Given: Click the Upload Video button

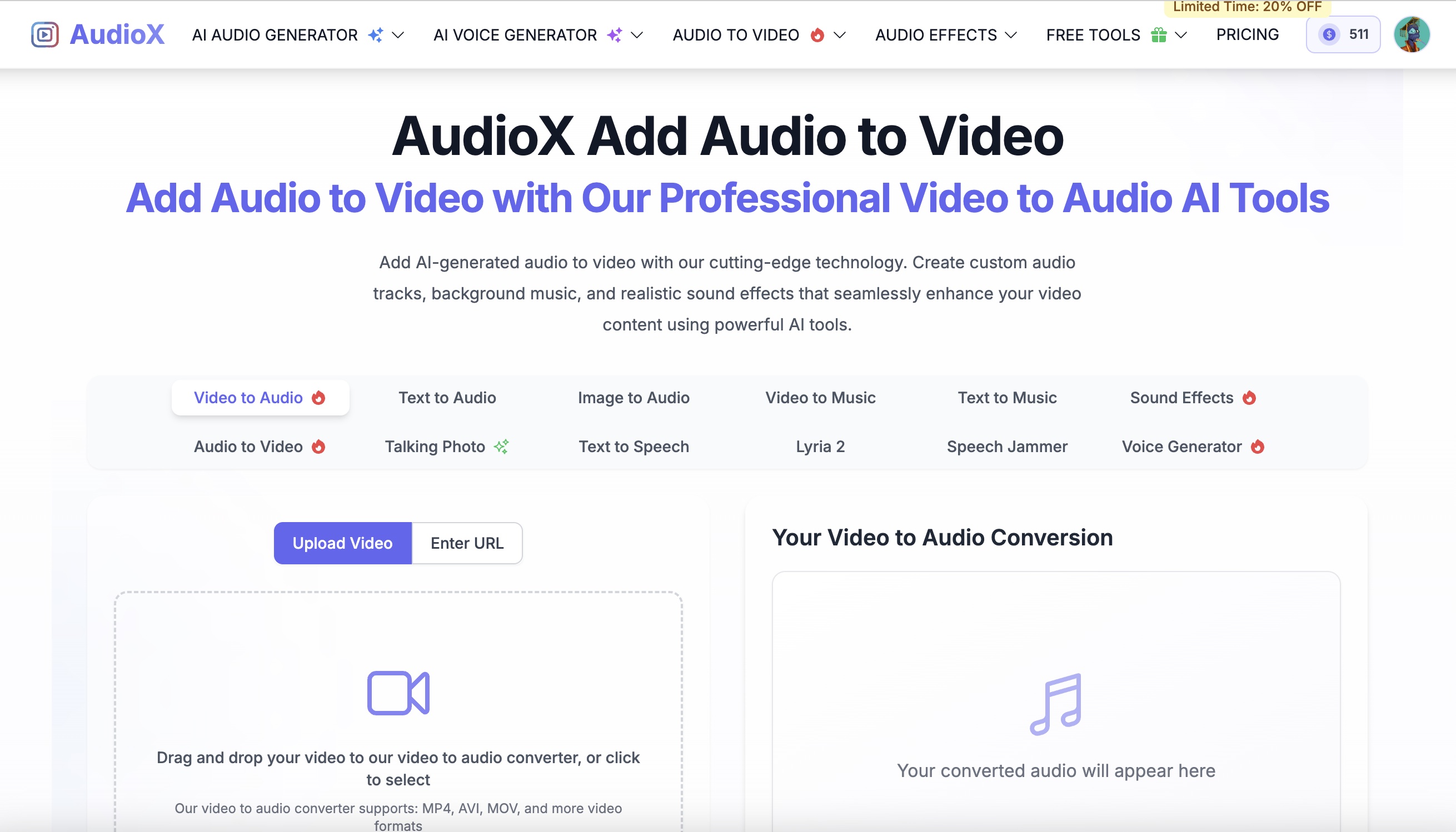Looking at the screenshot, I should point(342,543).
